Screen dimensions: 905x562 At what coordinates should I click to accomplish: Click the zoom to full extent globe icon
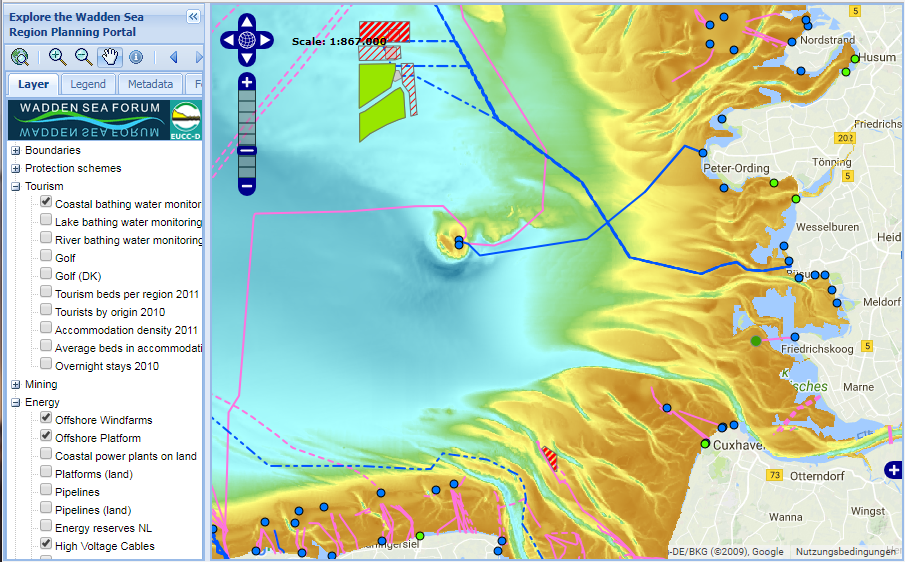20,57
